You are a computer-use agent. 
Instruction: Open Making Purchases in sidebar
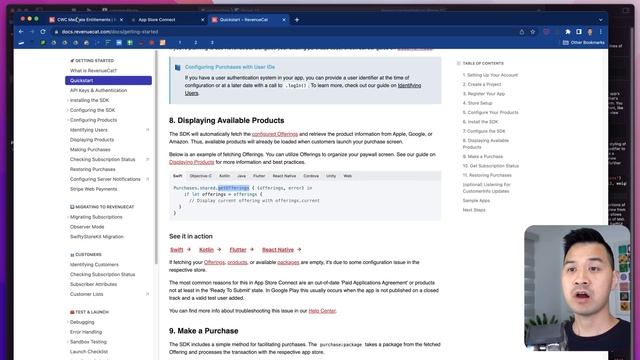90,150
